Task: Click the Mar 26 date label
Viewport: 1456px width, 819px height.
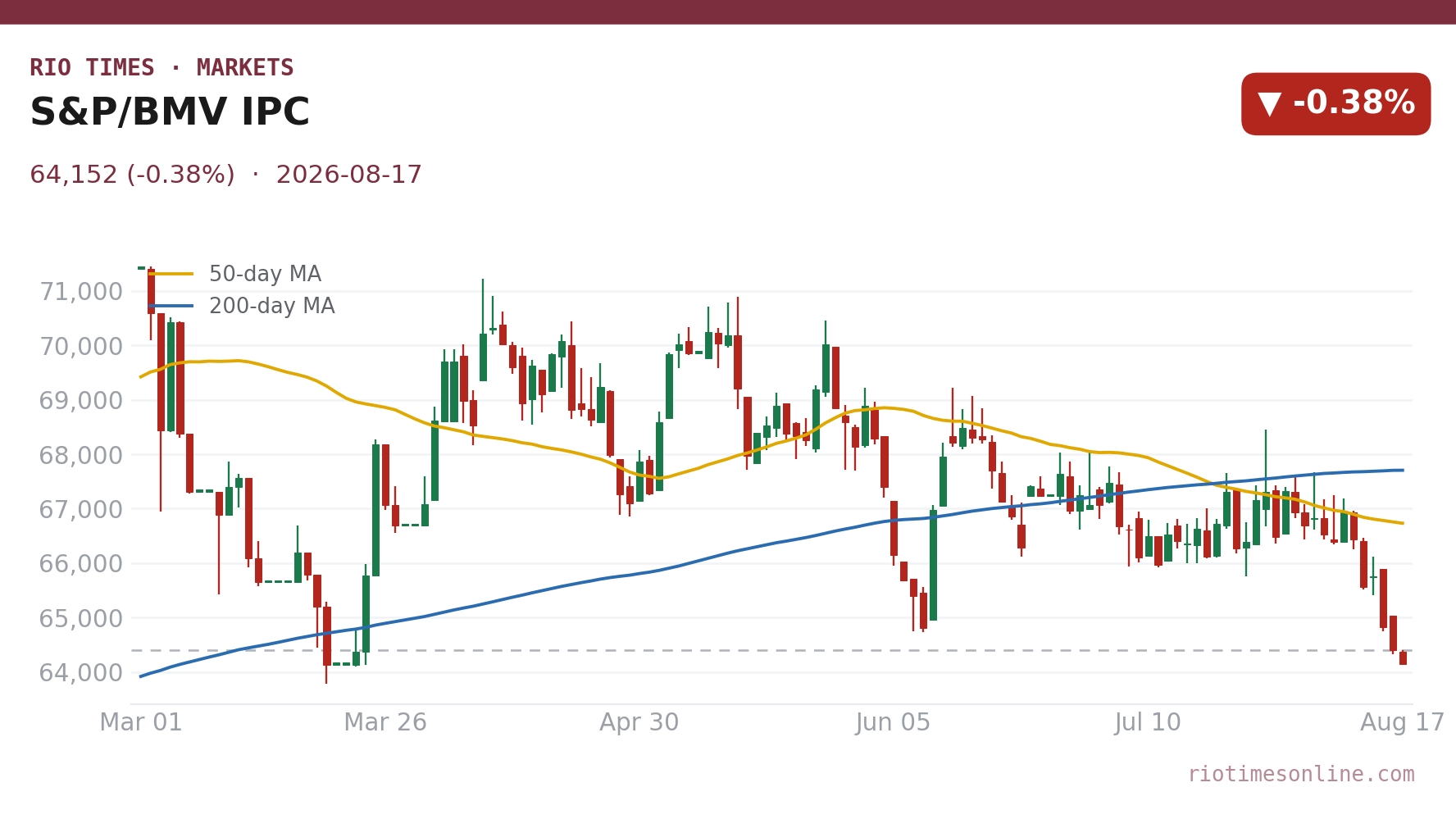Action: tap(385, 723)
